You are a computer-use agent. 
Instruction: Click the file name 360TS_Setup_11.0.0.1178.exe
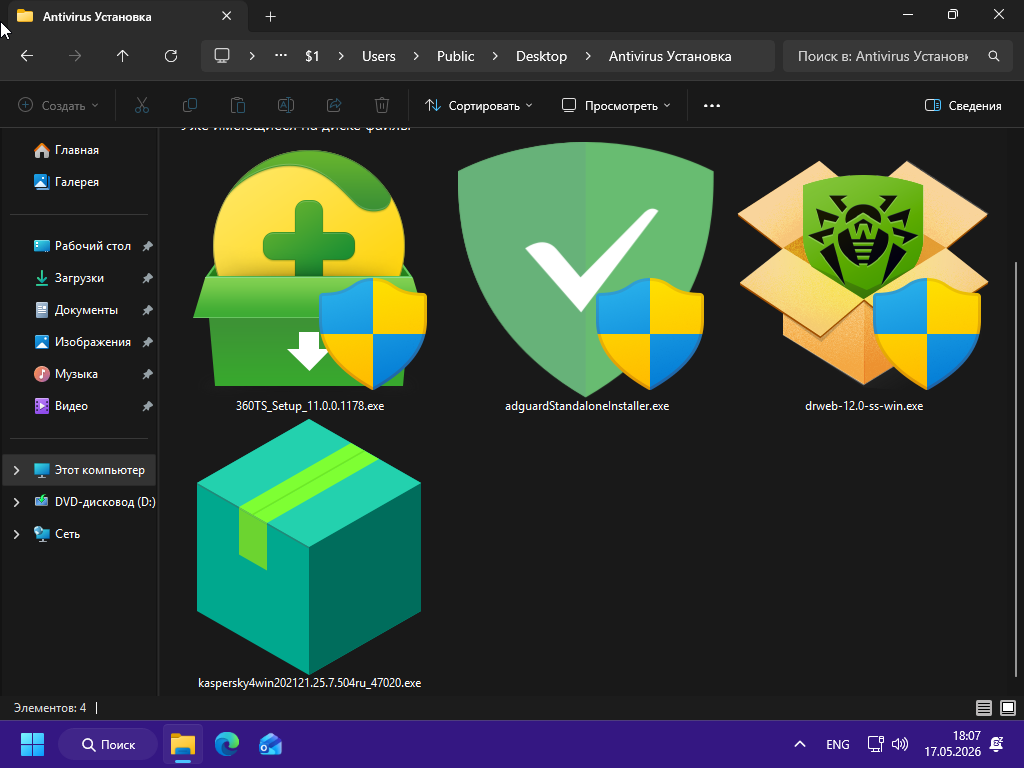click(x=310, y=406)
